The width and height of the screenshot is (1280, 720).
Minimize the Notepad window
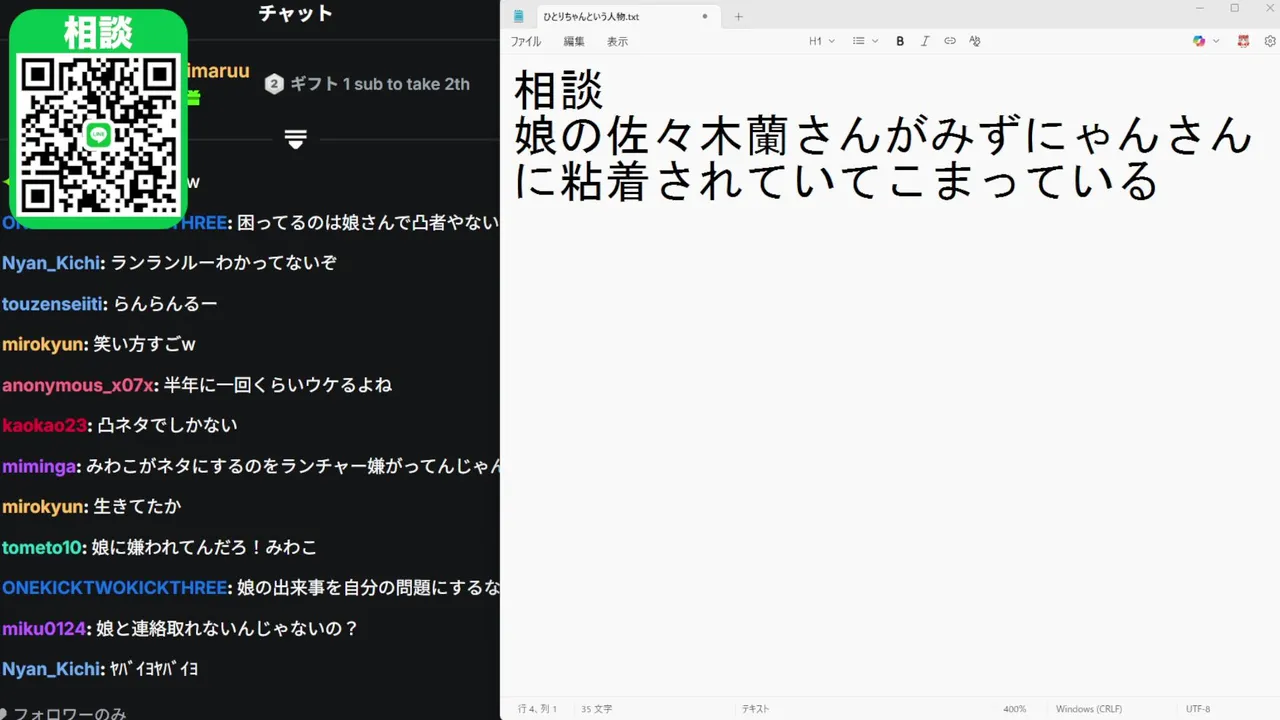(x=1200, y=8)
